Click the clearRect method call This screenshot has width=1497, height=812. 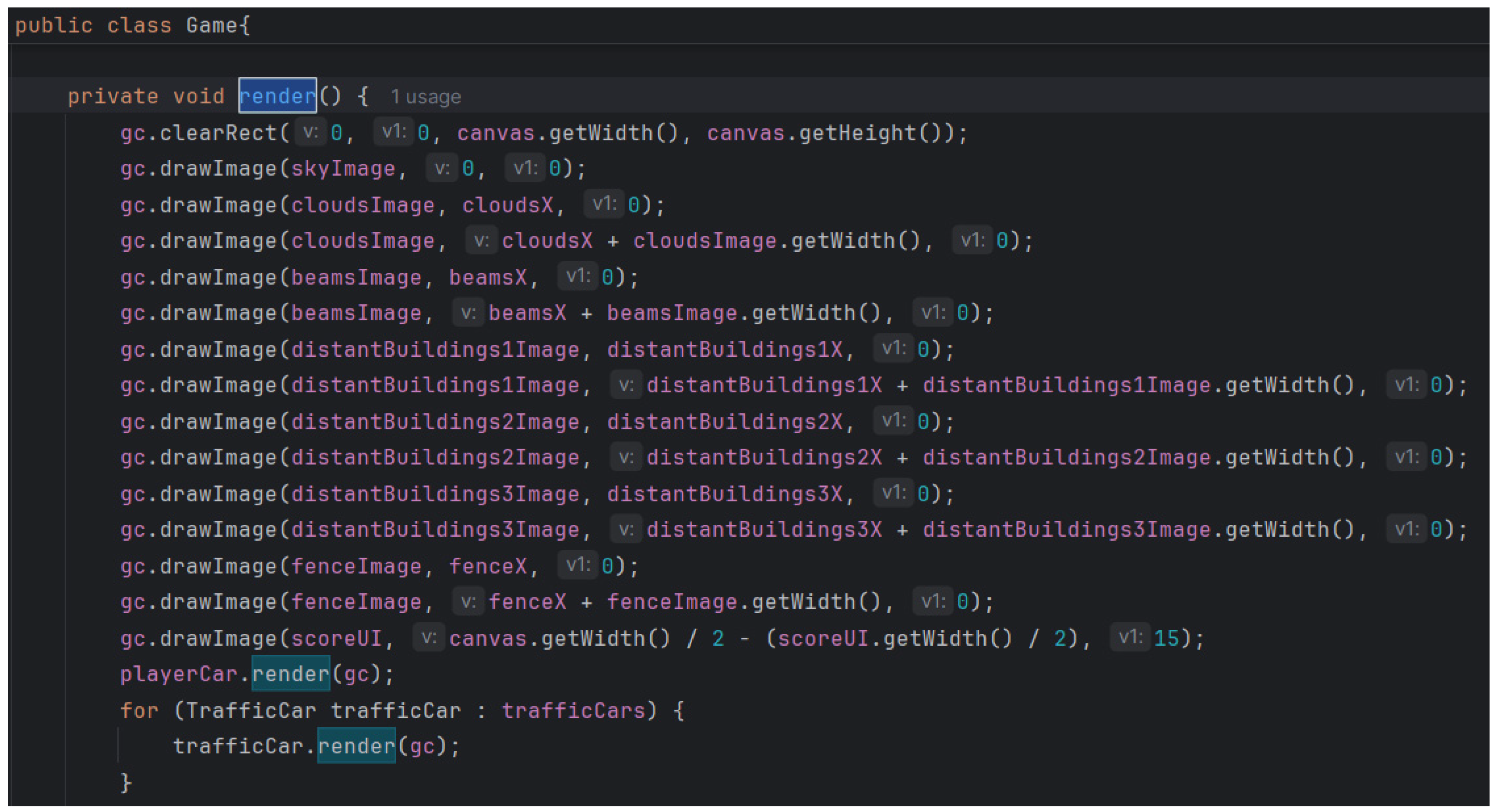click(218, 133)
